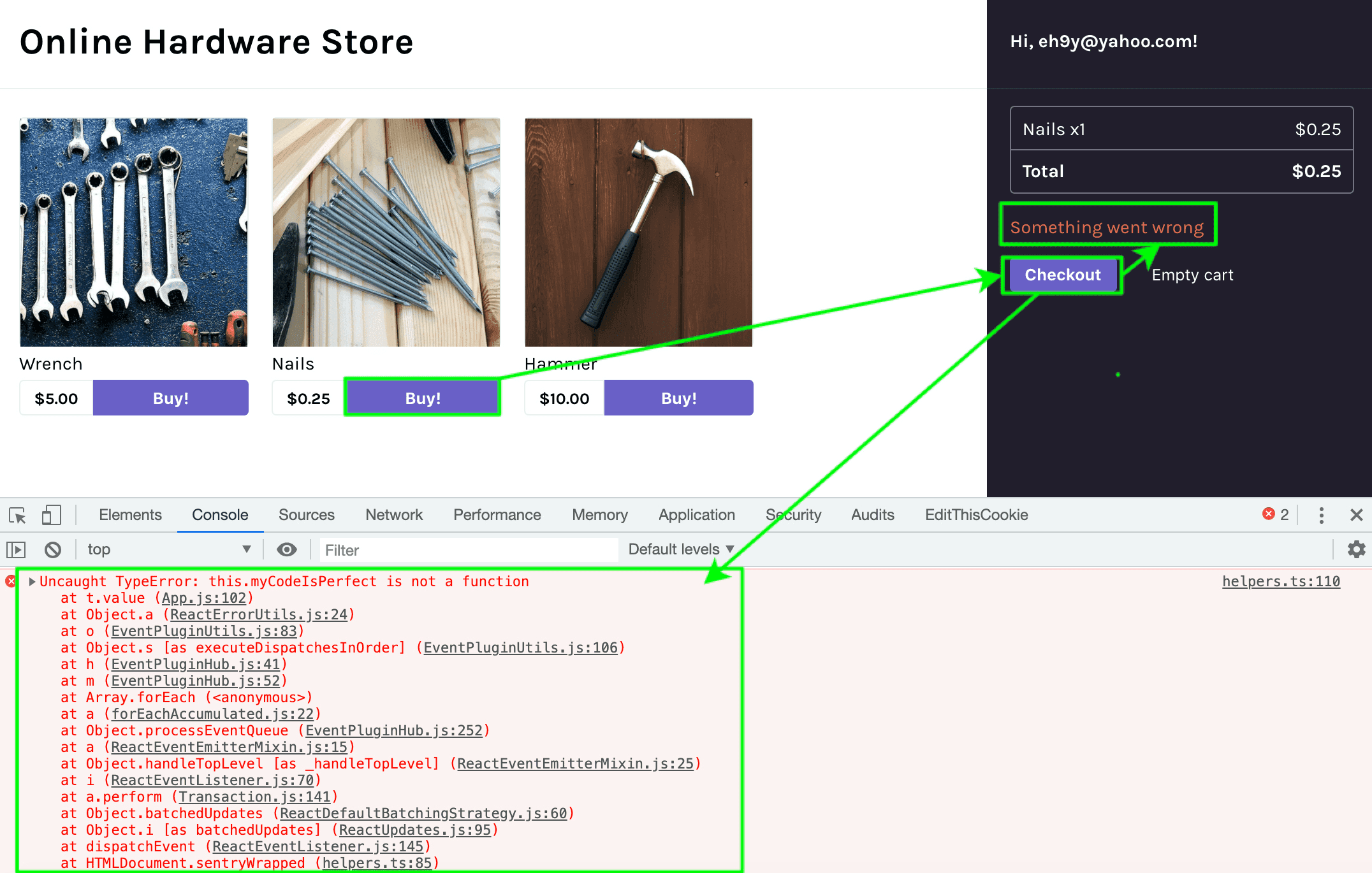Image resolution: width=1372 pixels, height=873 pixels.
Task: Open the DevTools three-dot menu
Action: [1322, 515]
